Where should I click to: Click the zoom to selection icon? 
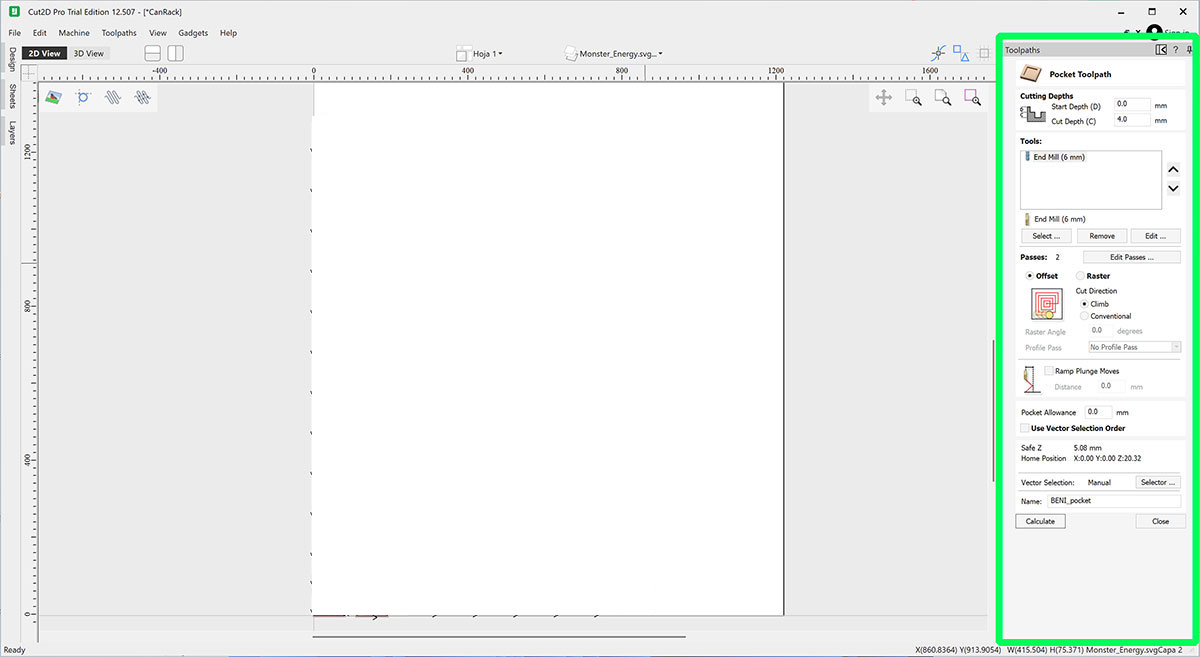972,97
